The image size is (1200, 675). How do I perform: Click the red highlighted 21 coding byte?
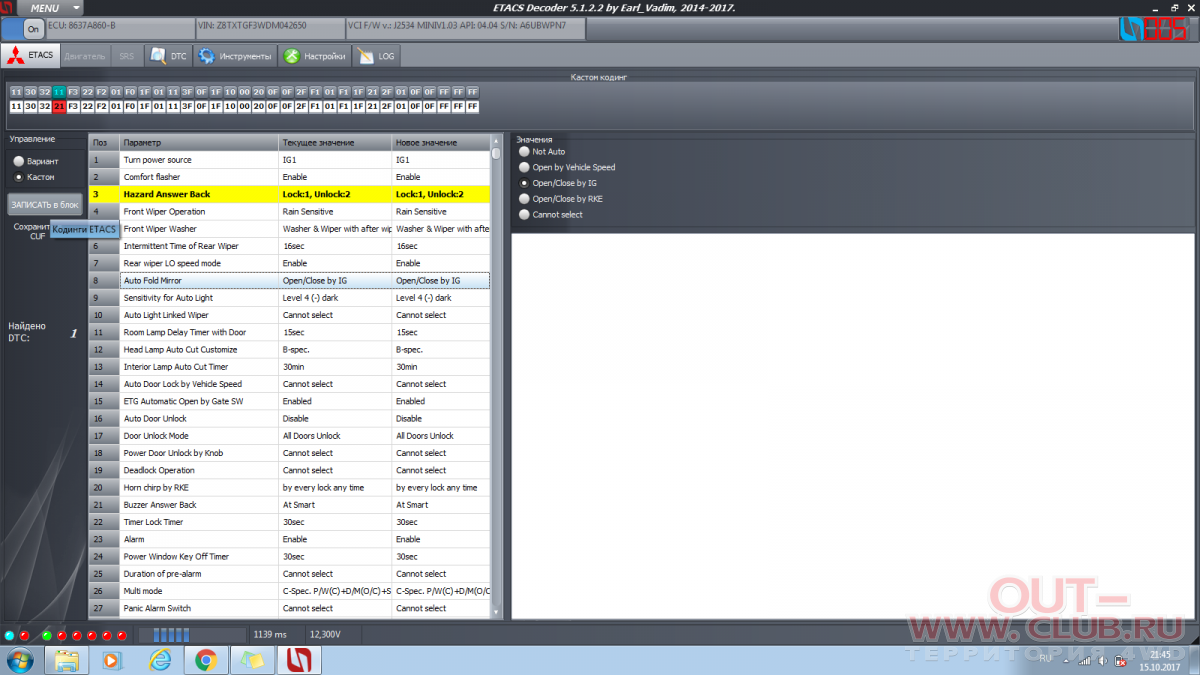(59, 106)
